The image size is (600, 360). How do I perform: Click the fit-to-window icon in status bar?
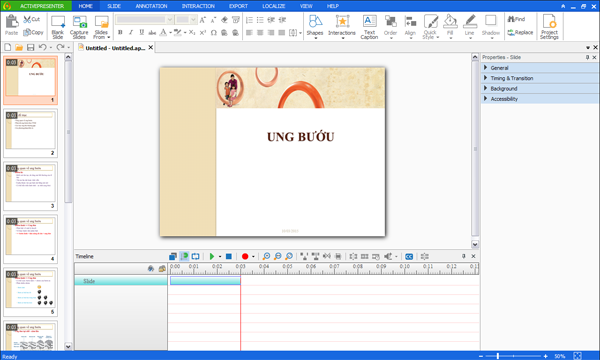[577, 356]
